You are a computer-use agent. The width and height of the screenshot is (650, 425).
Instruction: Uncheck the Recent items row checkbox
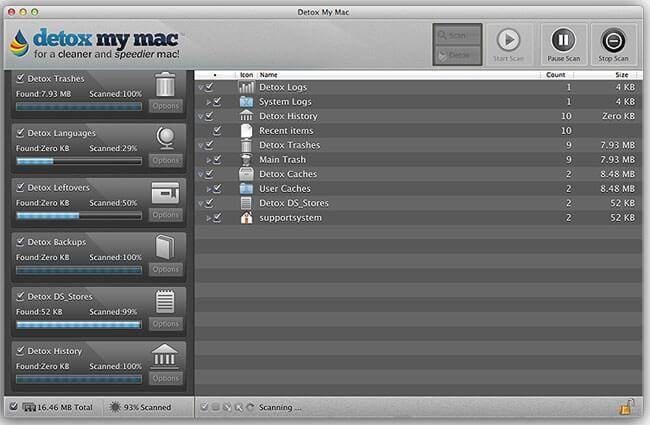217,130
